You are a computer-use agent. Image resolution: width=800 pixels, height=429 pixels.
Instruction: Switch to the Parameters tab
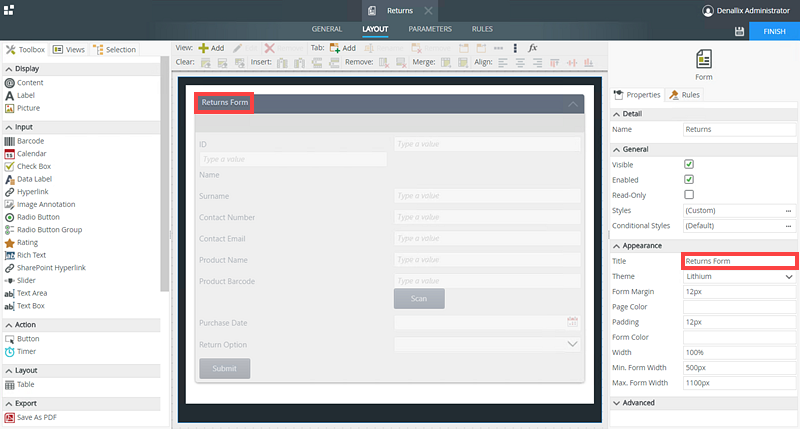tap(429, 29)
